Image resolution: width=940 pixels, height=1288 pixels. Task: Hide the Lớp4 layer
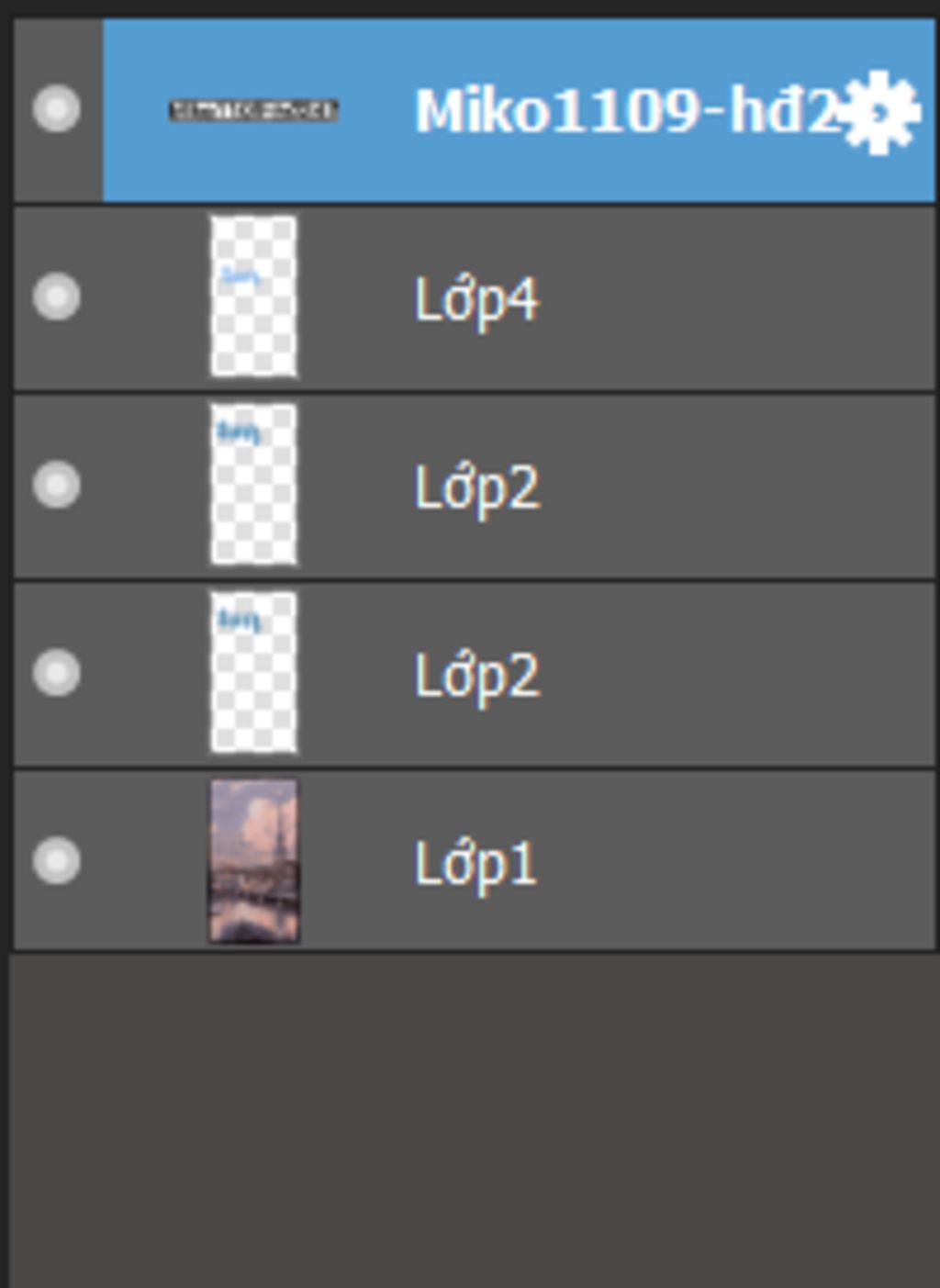point(56,297)
